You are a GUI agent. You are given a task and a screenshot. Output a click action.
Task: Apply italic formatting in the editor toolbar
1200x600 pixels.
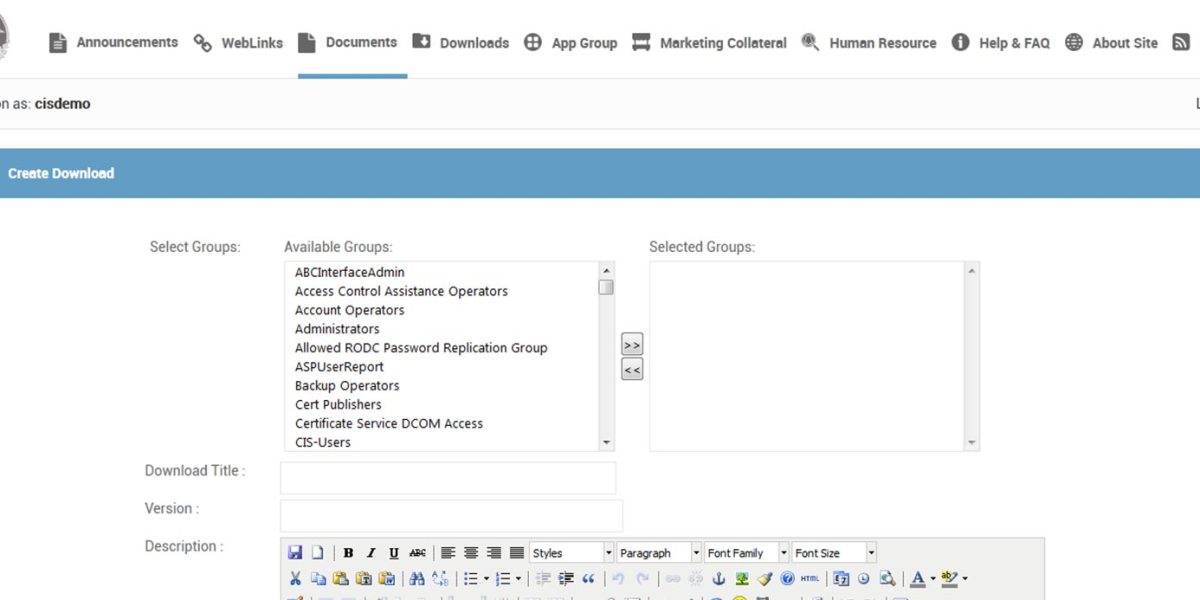[371, 552]
